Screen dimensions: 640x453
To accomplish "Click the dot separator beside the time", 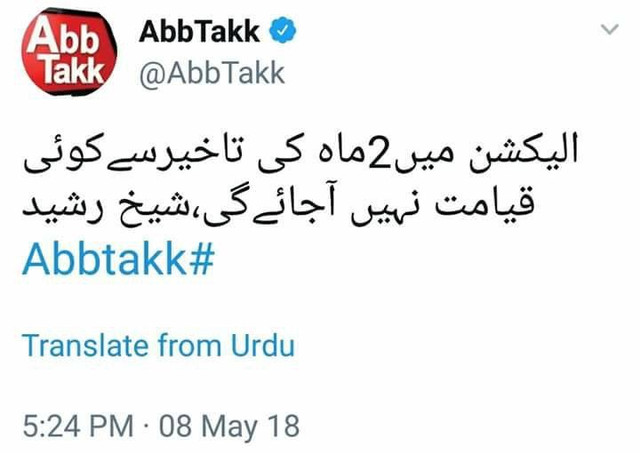I will [146, 426].
